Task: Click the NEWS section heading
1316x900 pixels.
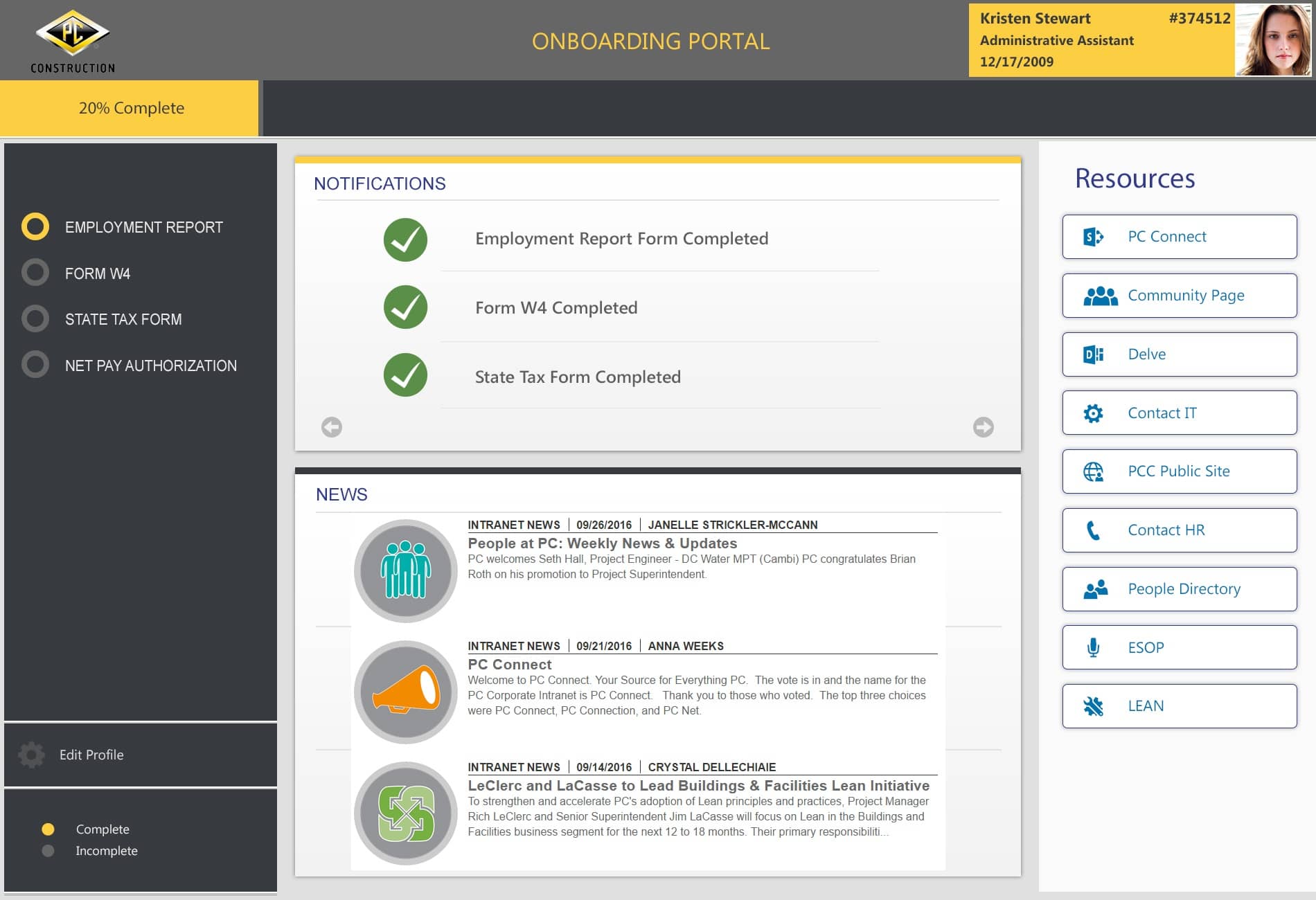Action: pos(341,494)
